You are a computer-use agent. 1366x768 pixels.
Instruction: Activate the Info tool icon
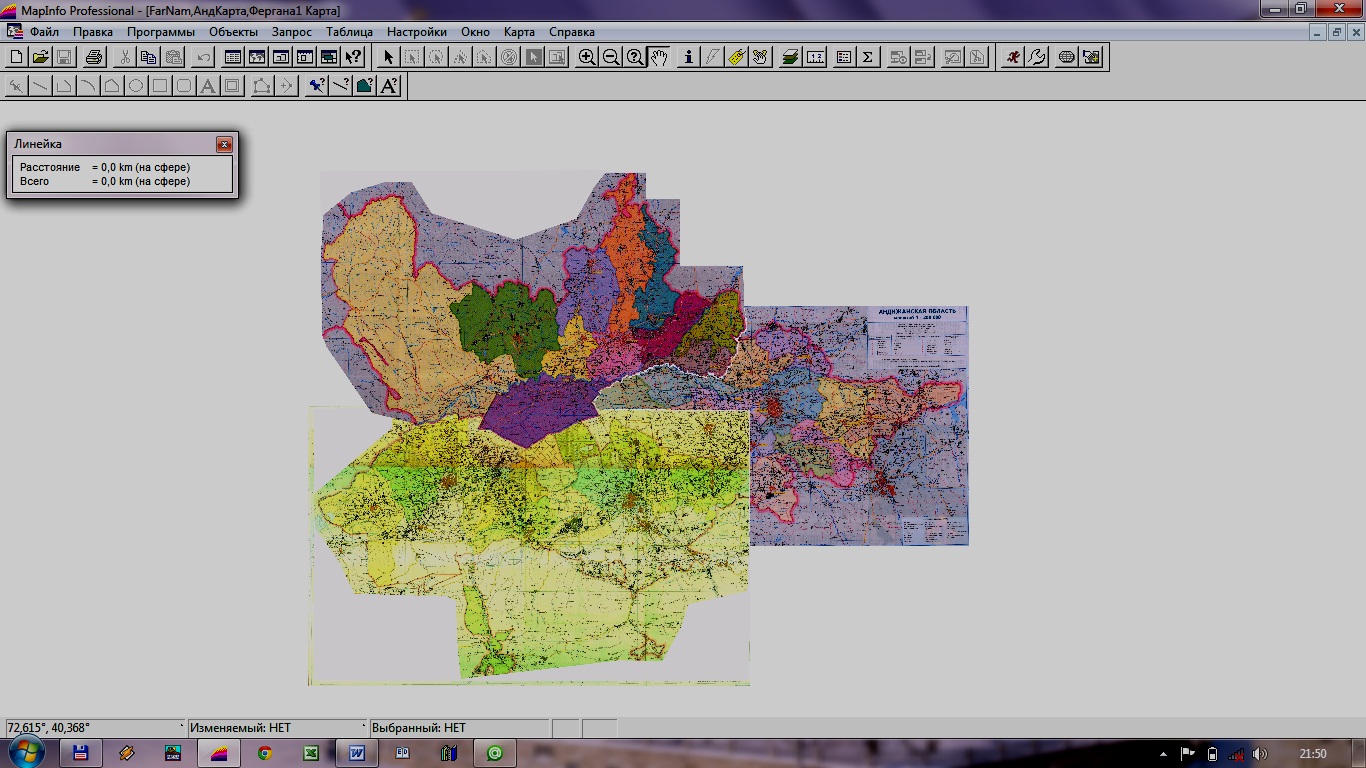[x=687, y=57]
